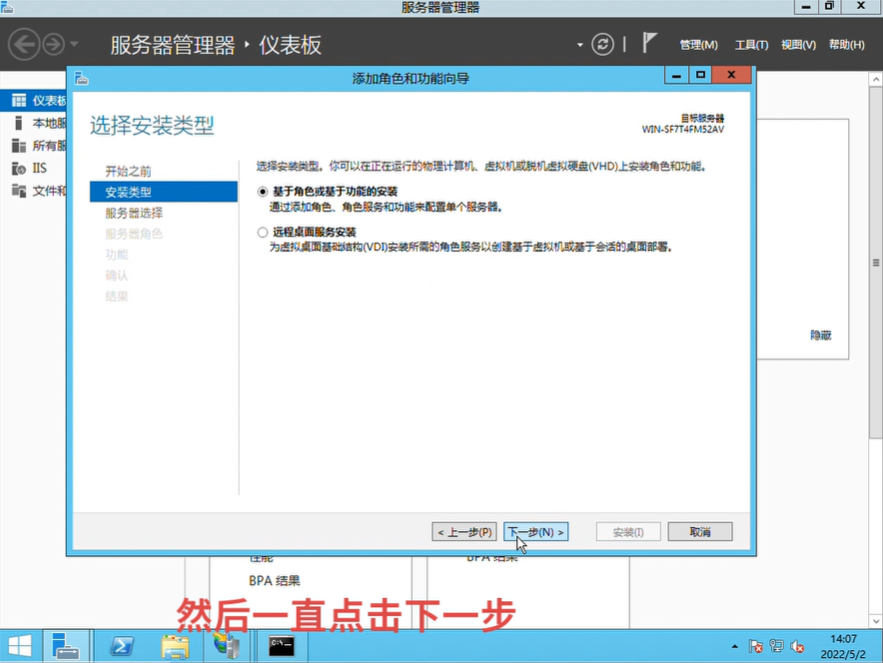This screenshot has height=663, width=883.
Task: Click server name WIN-SF7T4FM52AV text
Action: tap(683, 130)
